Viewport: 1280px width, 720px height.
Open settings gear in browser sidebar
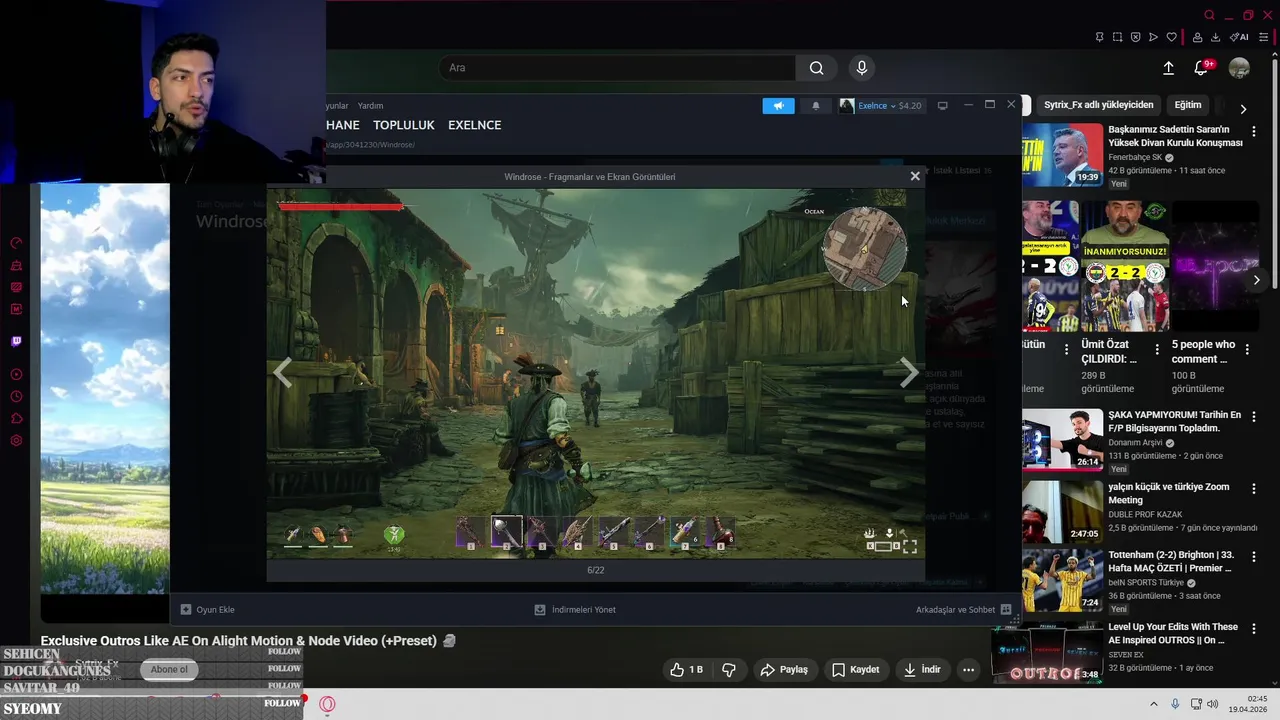pyautogui.click(x=16, y=441)
